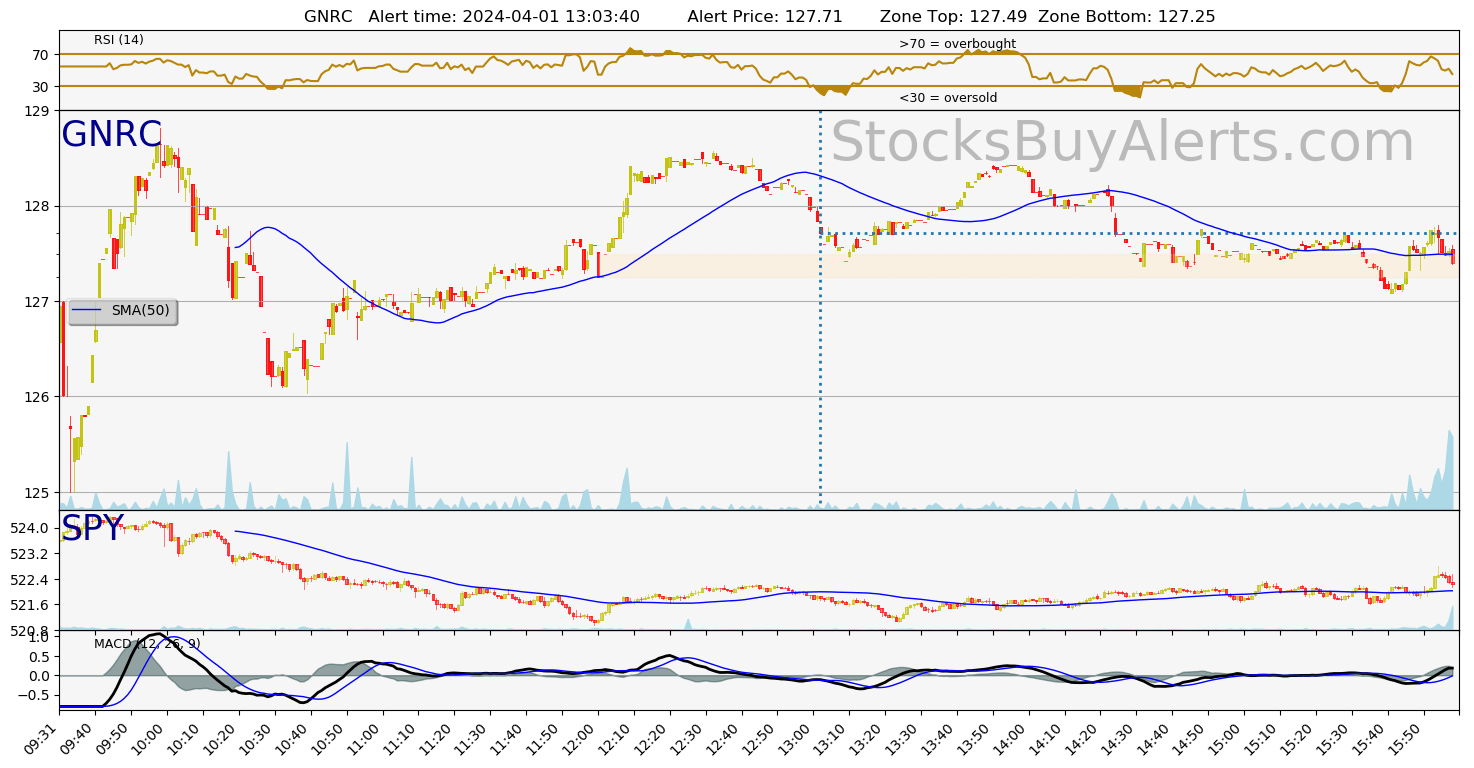The image size is (1474, 768).
Task: Click the 128 price axis label
Action: click(x=36, y=206)
